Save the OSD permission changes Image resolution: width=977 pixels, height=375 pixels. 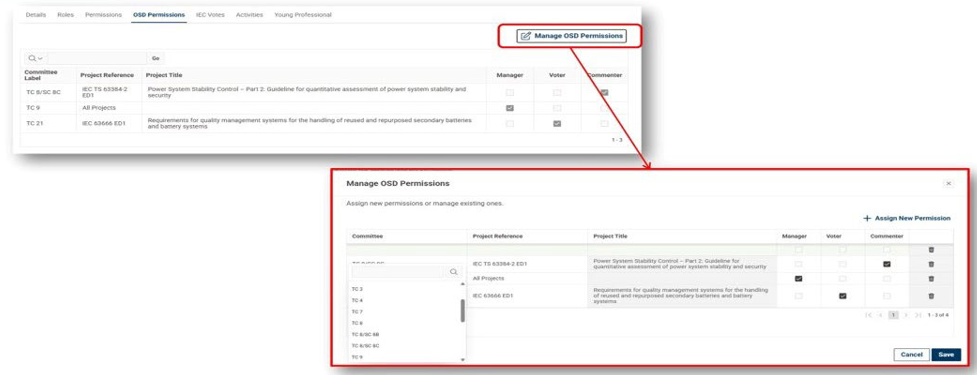click(946, 354)
